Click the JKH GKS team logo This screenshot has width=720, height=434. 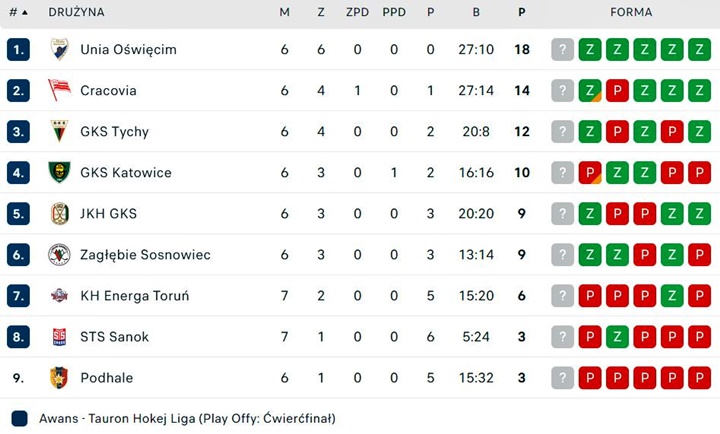(60, 213)
